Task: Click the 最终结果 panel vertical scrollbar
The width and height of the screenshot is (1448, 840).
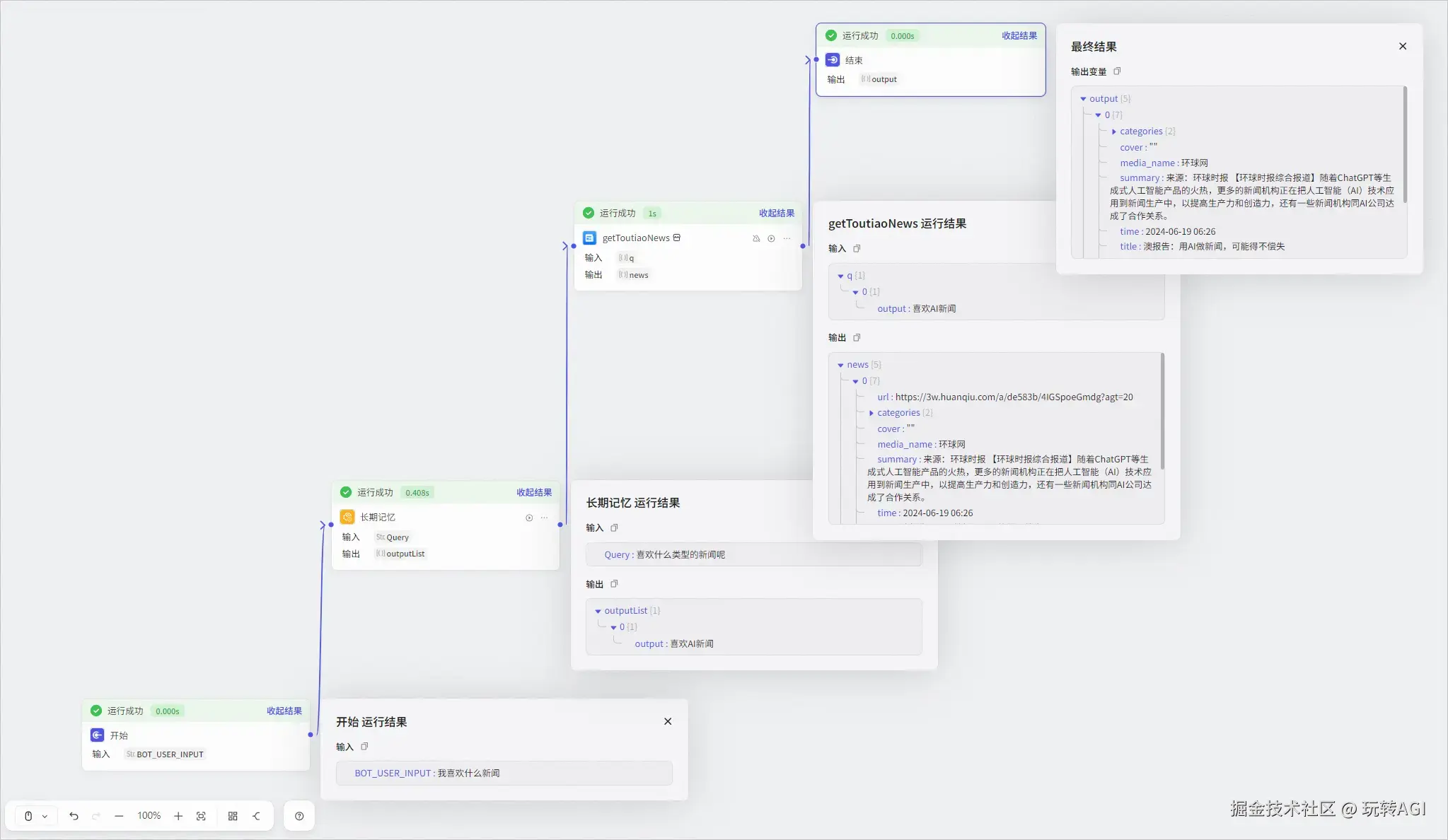Action: pyautogui.click(x=1404, y=145)
